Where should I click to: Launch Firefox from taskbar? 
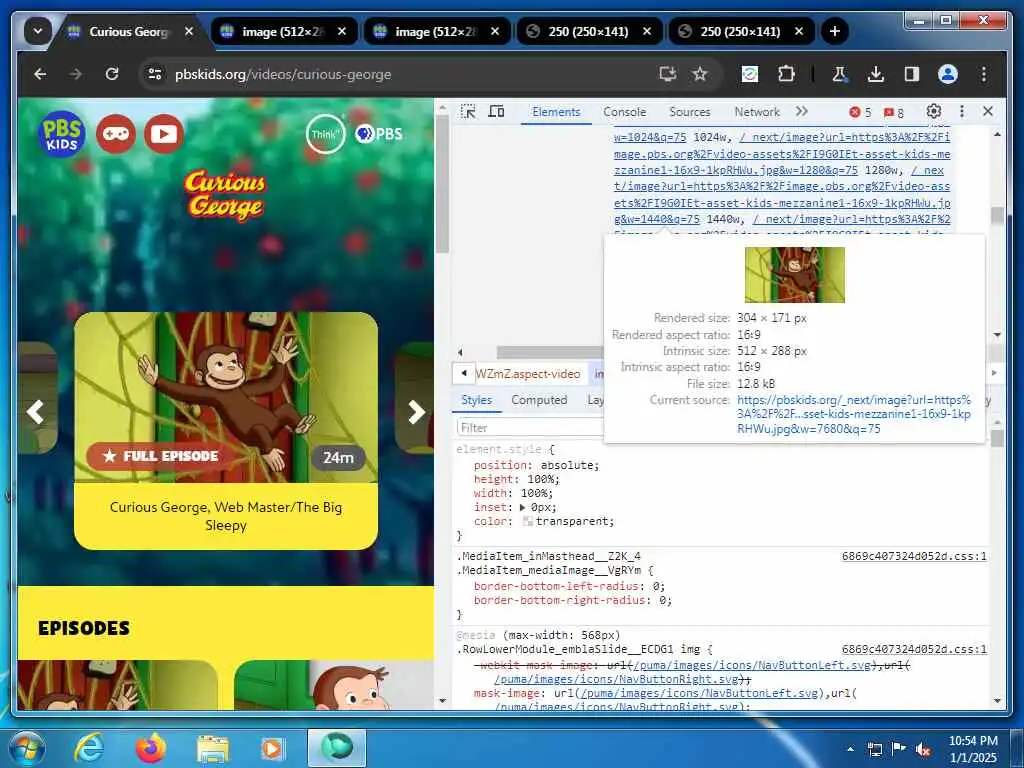point(151,748)
